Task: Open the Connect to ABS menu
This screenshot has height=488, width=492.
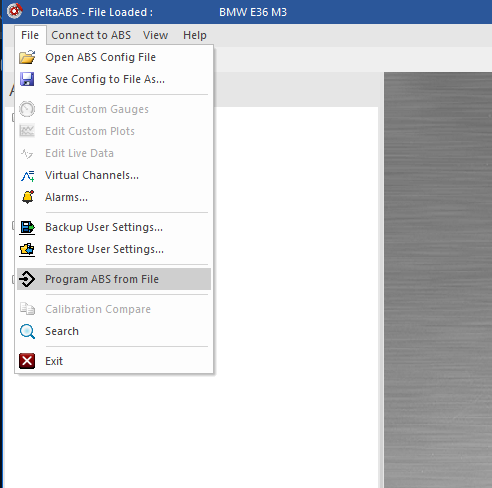Action: (91, 35)
